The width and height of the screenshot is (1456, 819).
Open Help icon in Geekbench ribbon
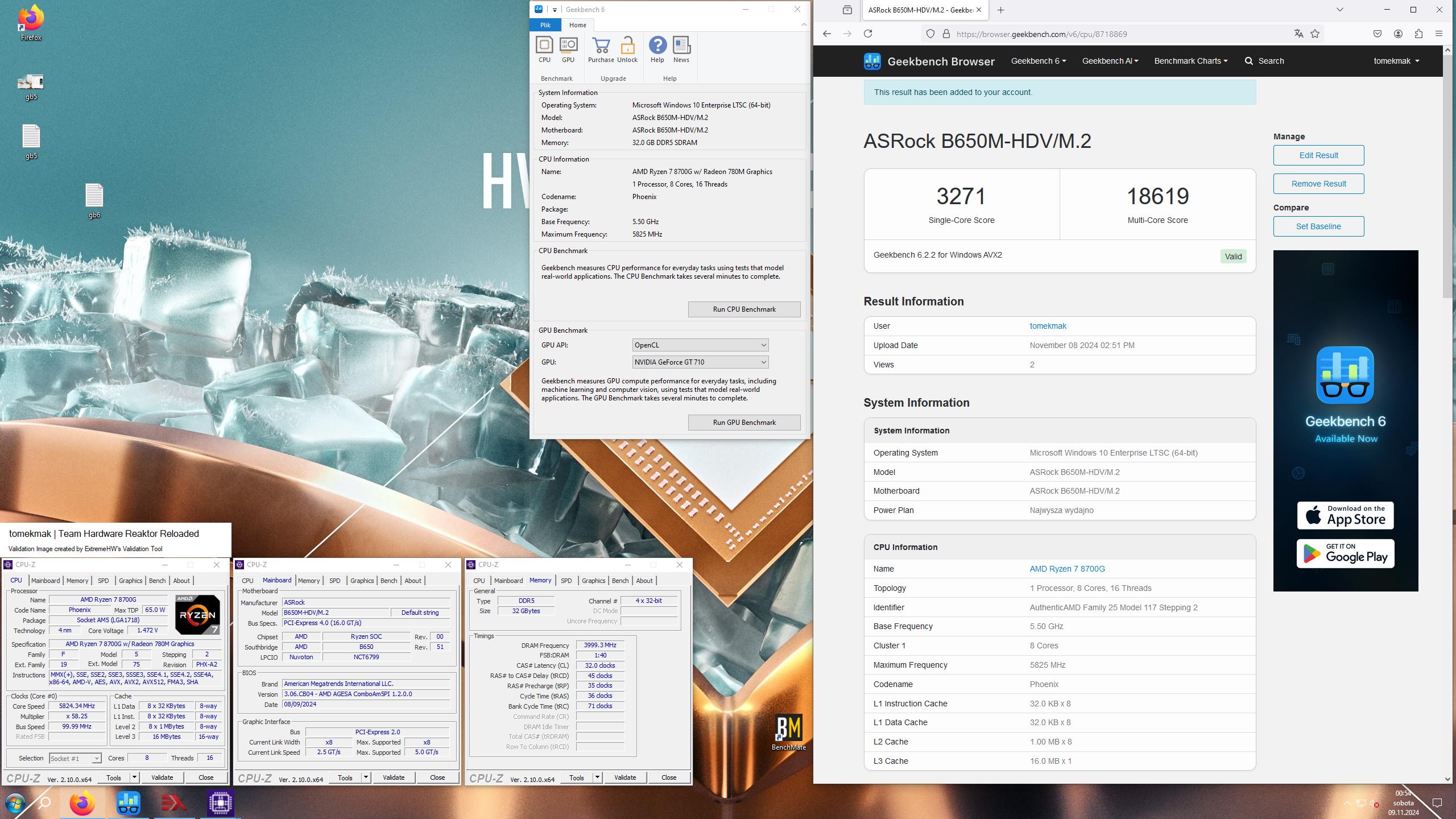pos(657,49)
